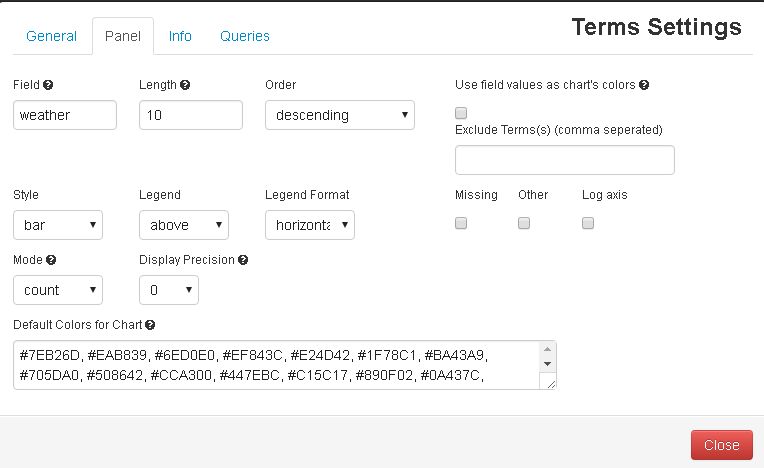Enable the Log axis checkbox
This screenshot has width=764, height=468.
pos(588,223)
